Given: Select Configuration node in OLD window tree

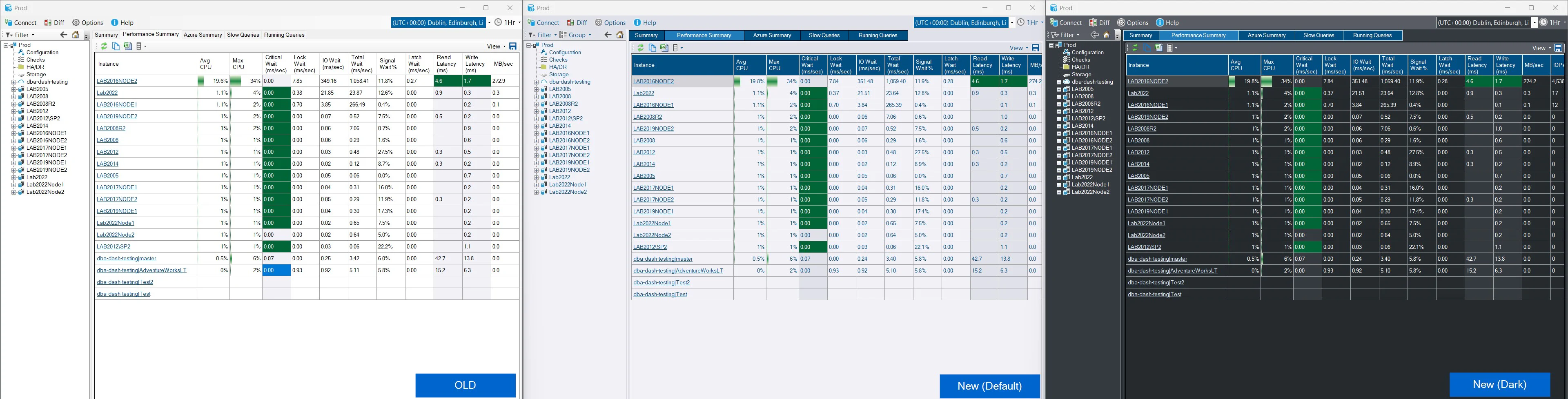Looking at the screenshot, I should click(x=42, y=52).
